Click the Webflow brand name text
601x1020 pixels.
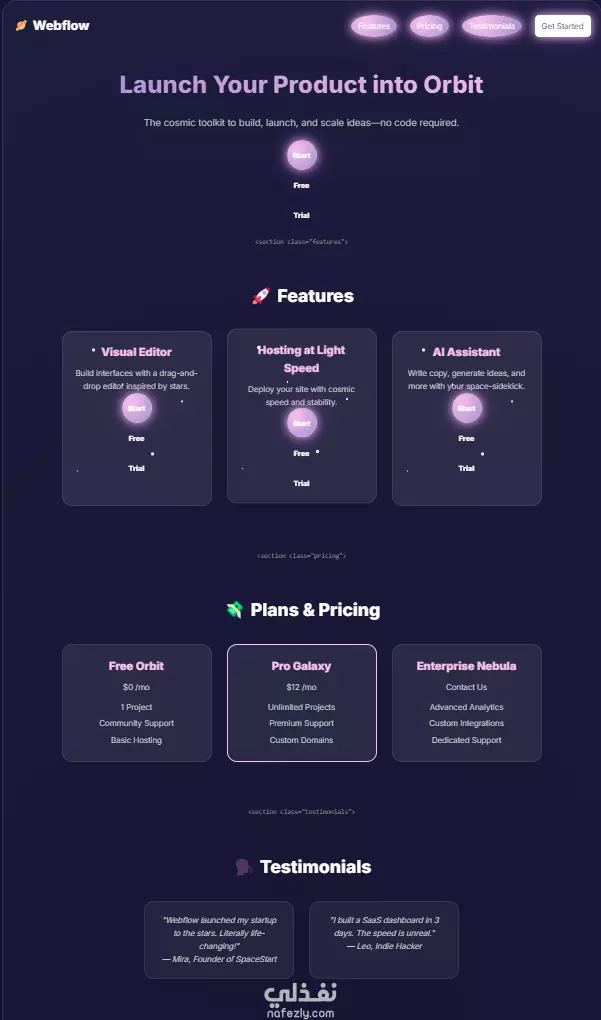(61, 26)
